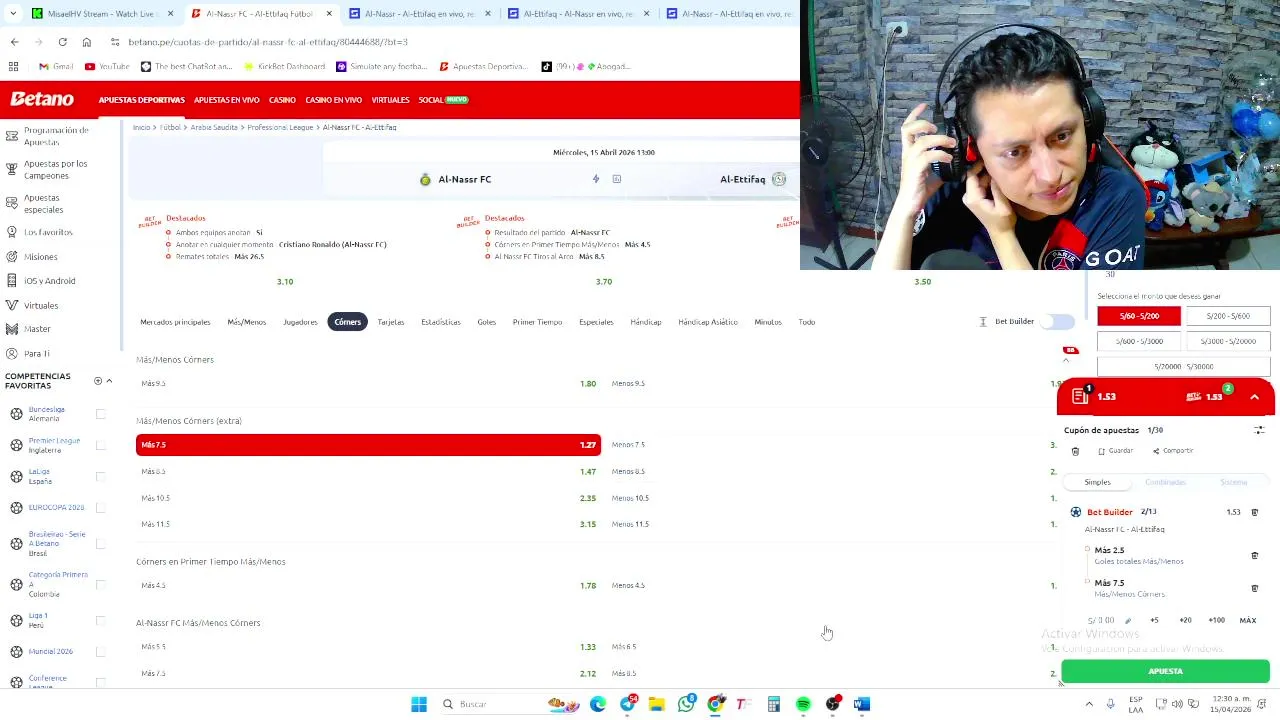Delete Más 2.5 Goles totales selection
This screenshot has height=720, width=1280.
tap(1255, 555)
